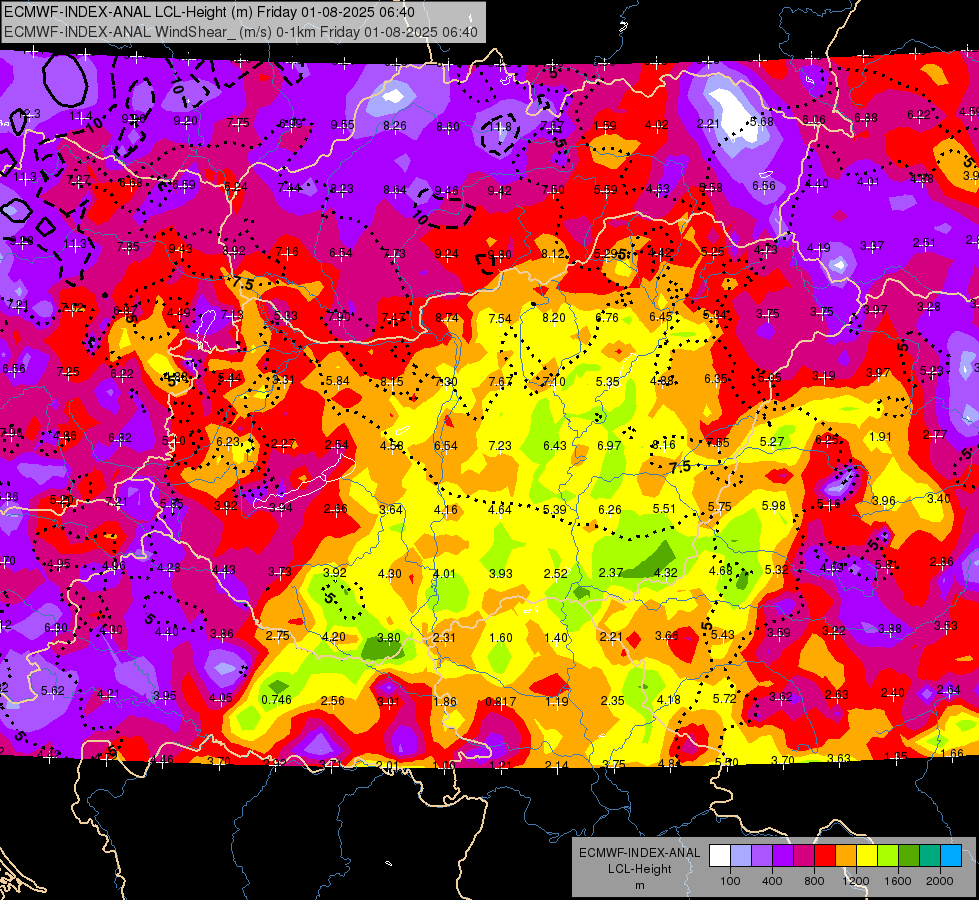Click the wind shear value 6.43
979x900 pixels.
click(554, 445)
